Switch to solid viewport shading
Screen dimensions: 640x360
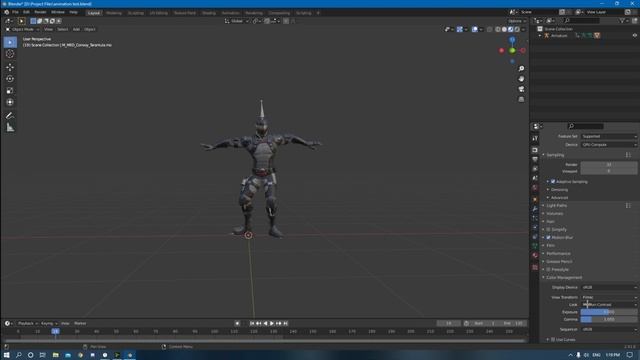point(504,29)
